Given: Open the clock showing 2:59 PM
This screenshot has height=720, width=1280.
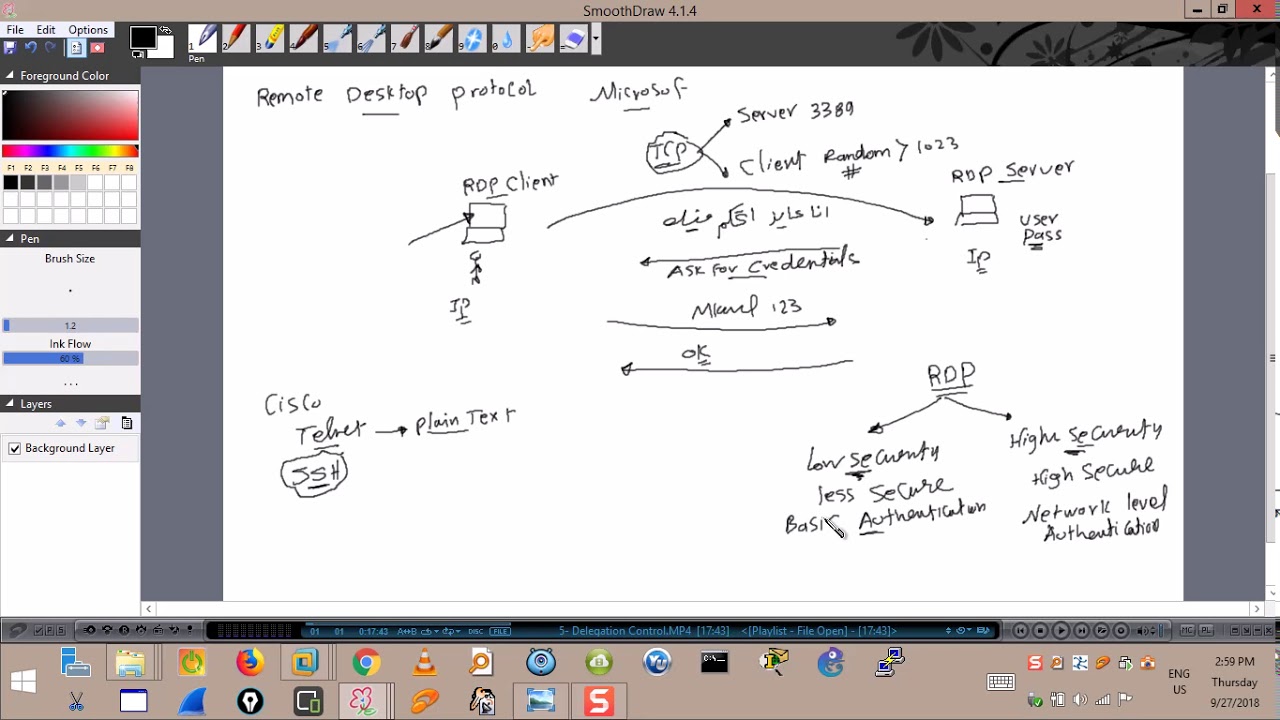Looking at the screenshot, I should [x=1234, y=682].
